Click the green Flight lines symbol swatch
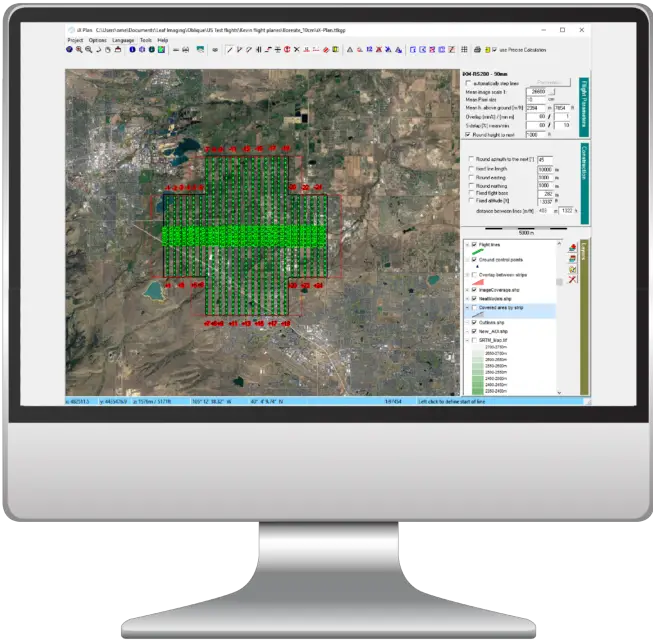Screen dimensions: 653x640 click(x=477, y=252)
